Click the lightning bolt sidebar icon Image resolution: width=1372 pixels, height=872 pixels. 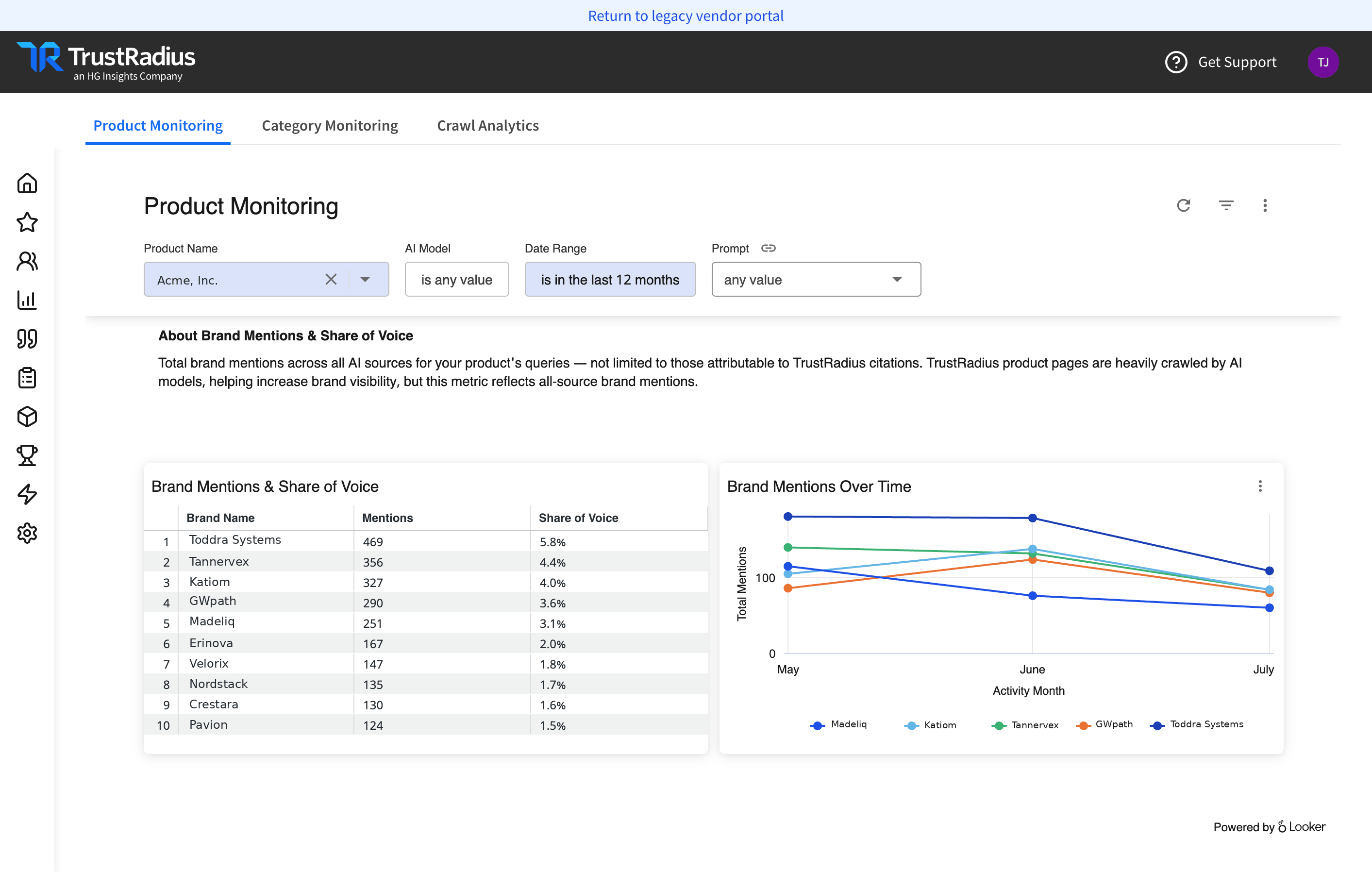coord(27,494)
